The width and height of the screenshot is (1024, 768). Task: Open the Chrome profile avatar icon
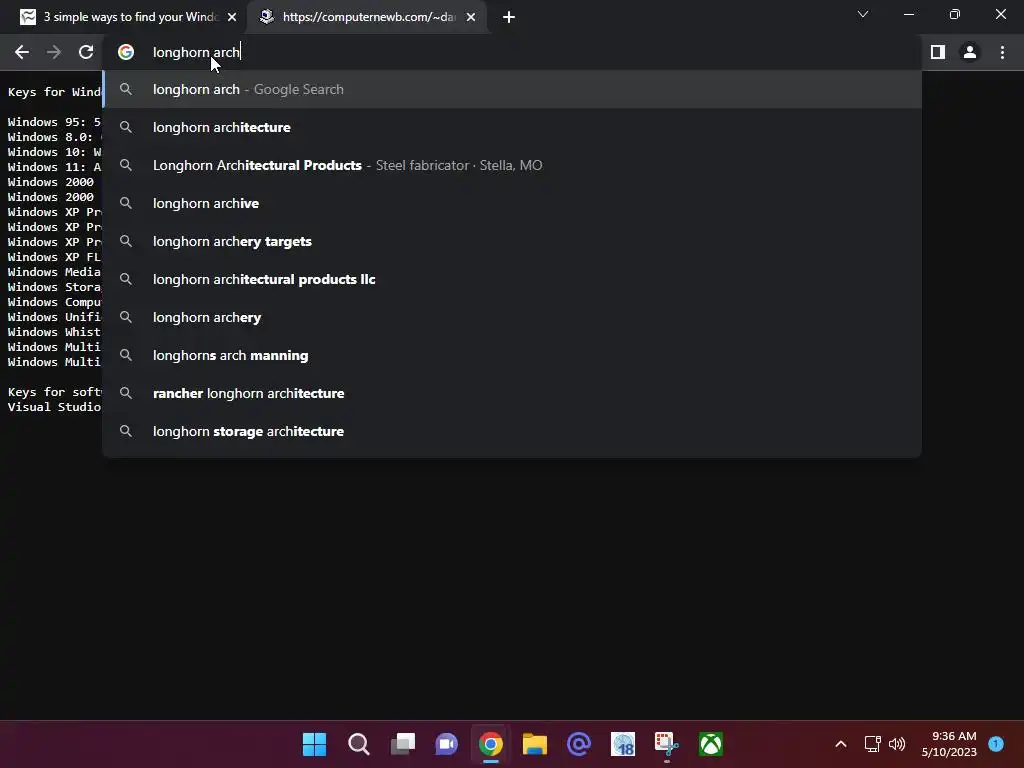(970, 52)
